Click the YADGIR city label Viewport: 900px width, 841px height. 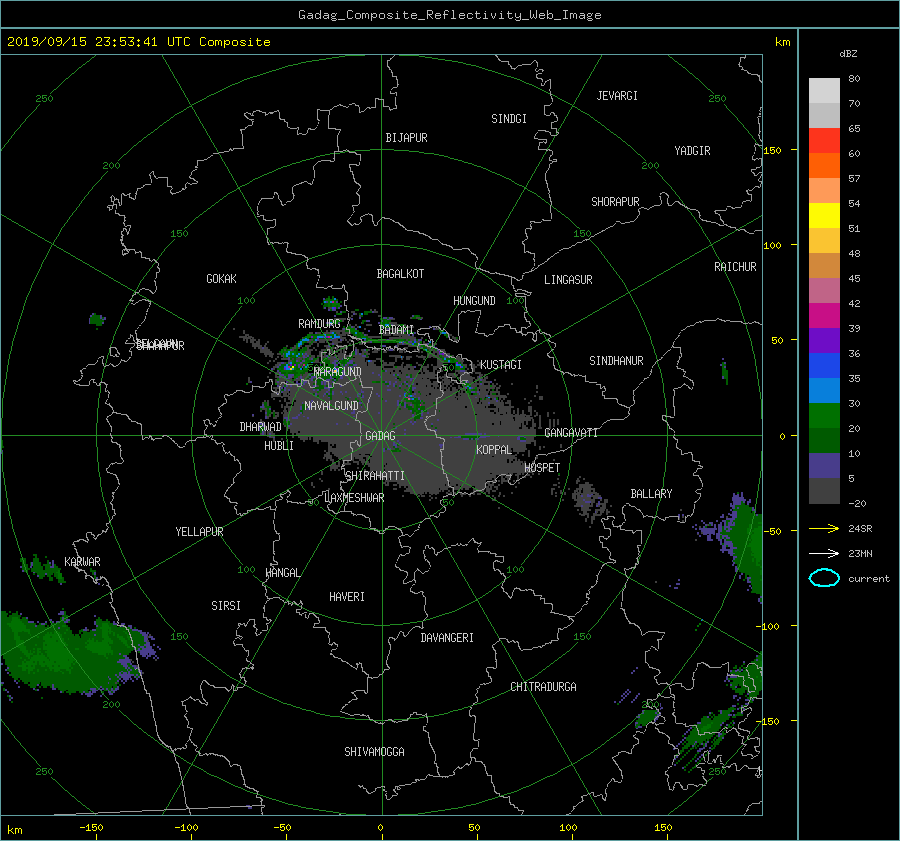pyautogui.click(x=692, y=151)
